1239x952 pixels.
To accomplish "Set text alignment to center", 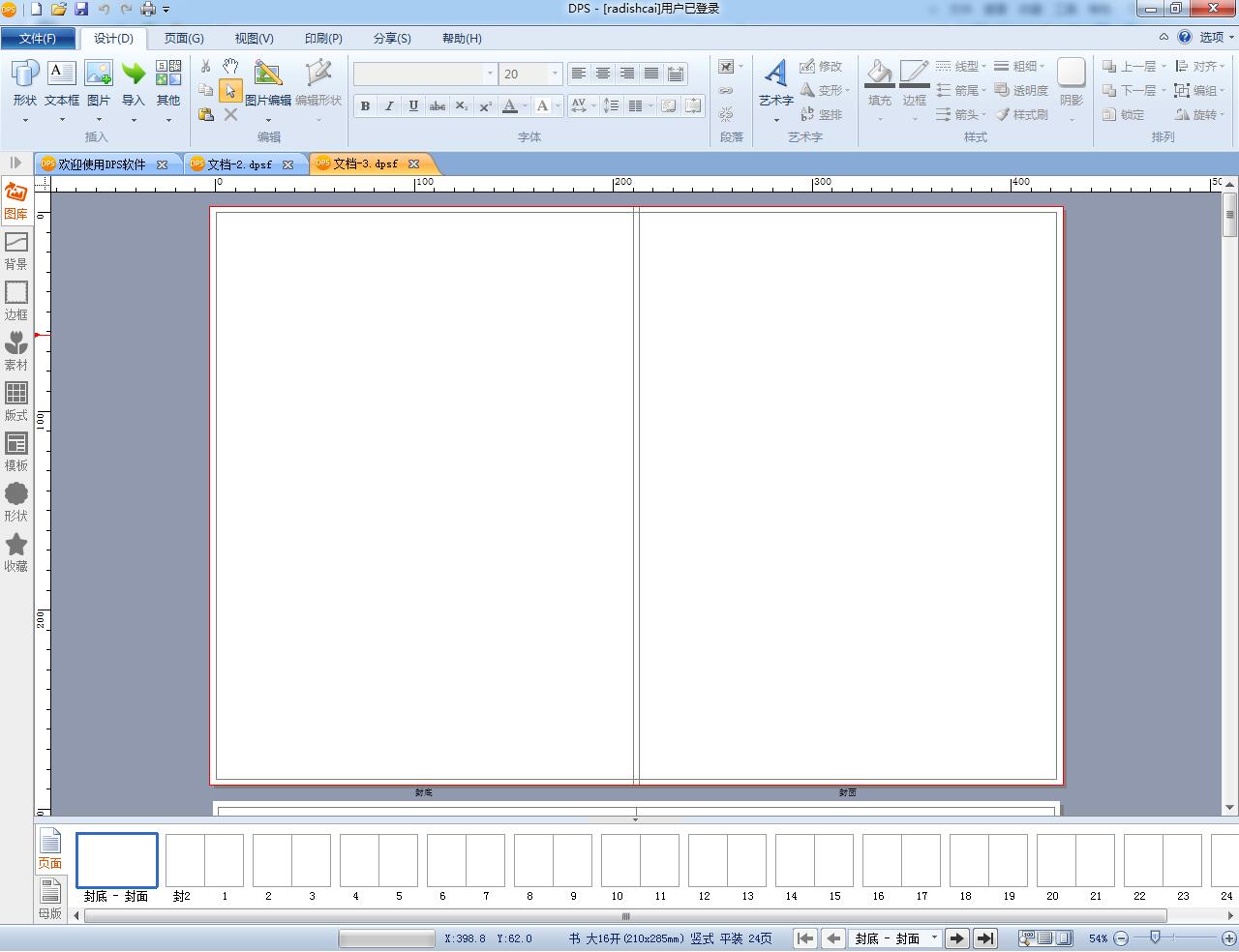I will coord(602,74).
